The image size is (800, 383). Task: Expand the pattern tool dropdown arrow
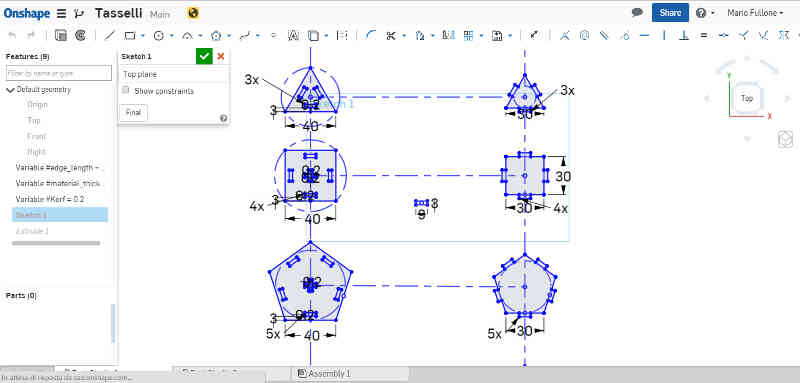point(482,35)
